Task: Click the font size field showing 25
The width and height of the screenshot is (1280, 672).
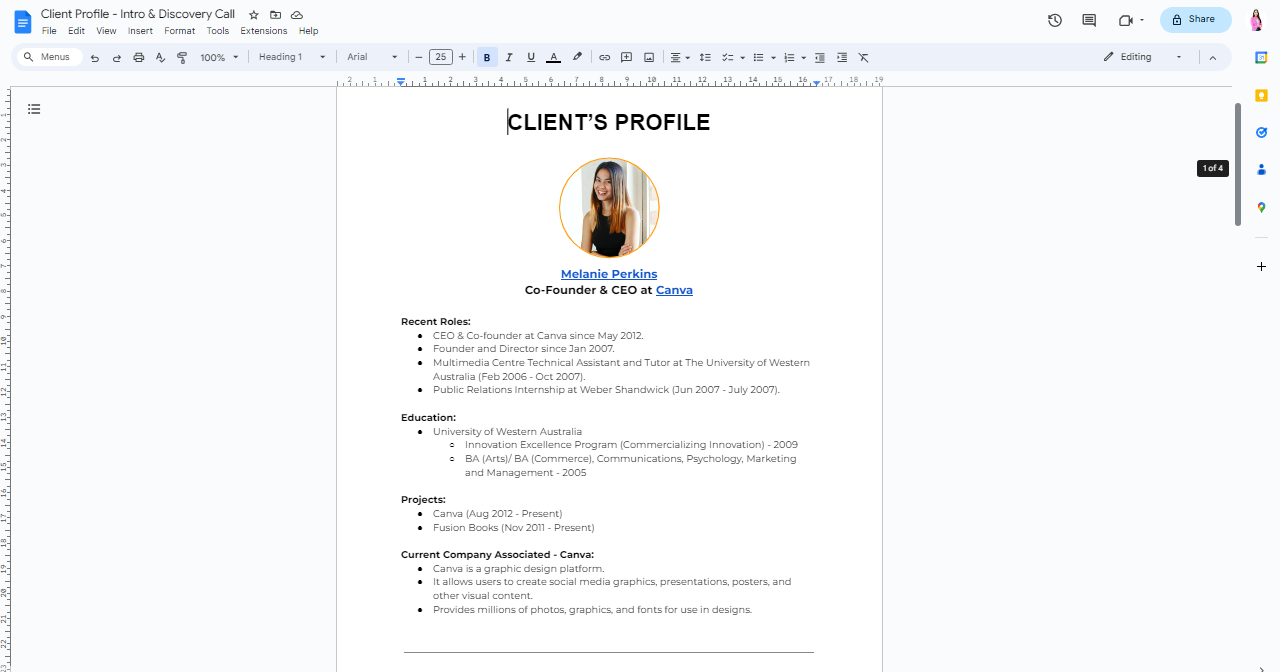Action: pyautogui.click(x=441, y=57)
